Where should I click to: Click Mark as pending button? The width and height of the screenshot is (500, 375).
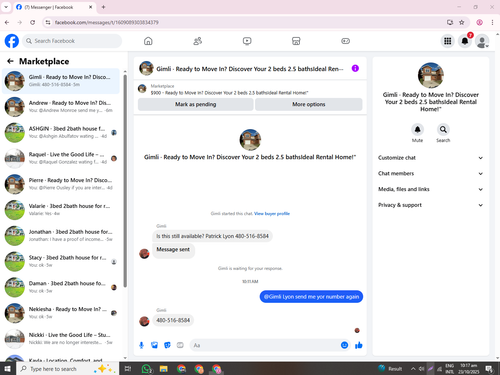coord(196,104)
